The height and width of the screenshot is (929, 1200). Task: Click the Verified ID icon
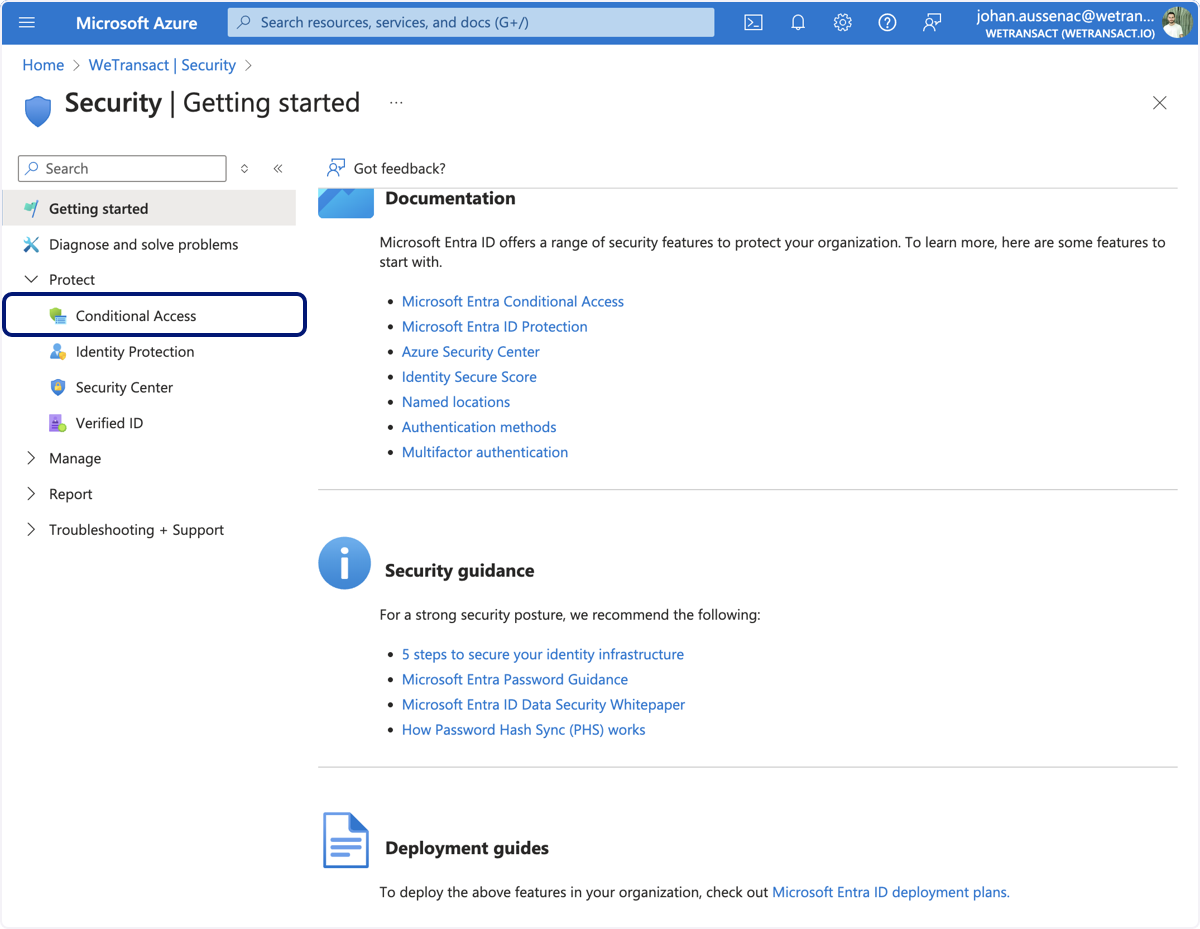point(58,423)
